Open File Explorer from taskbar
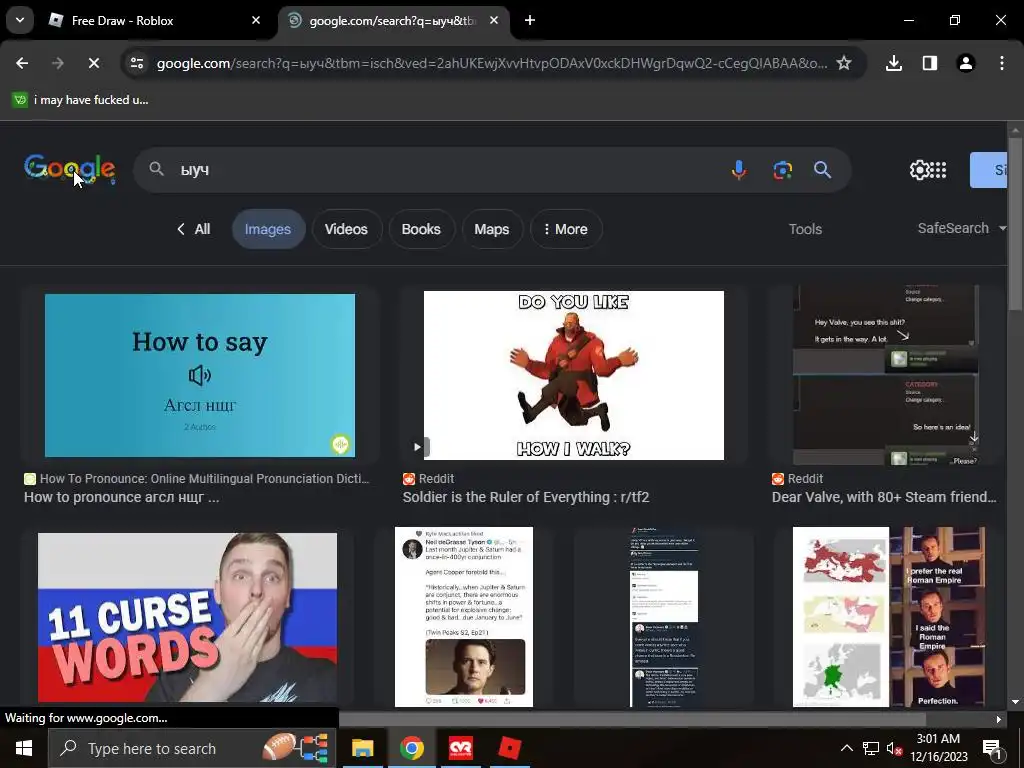This screenshot has height=768, width=1024. 362,748
